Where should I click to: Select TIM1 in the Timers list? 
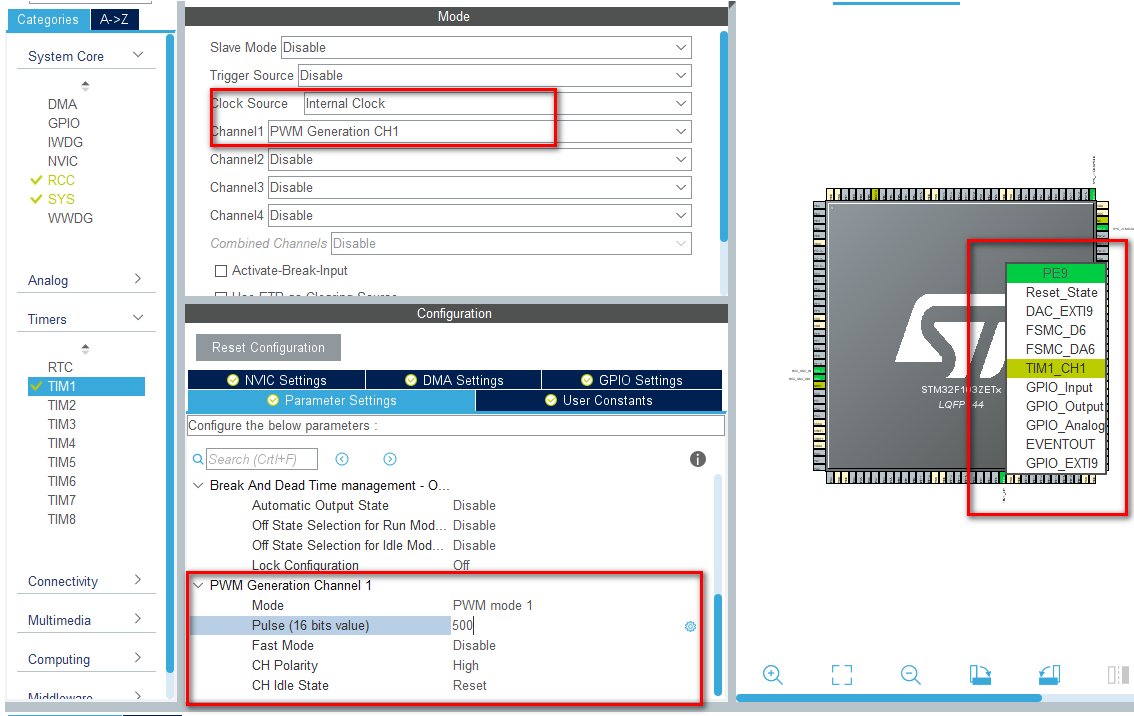point(86,386)
